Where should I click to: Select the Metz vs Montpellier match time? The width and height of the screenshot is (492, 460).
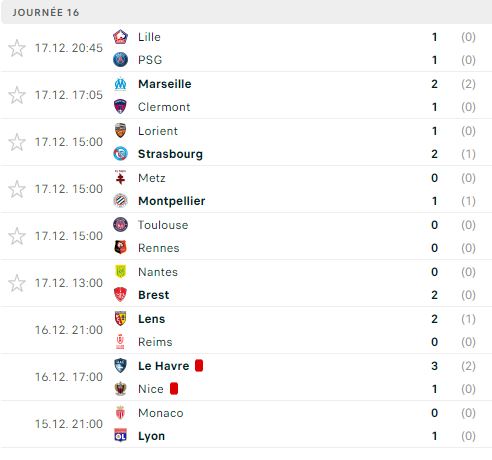point(69,189)
